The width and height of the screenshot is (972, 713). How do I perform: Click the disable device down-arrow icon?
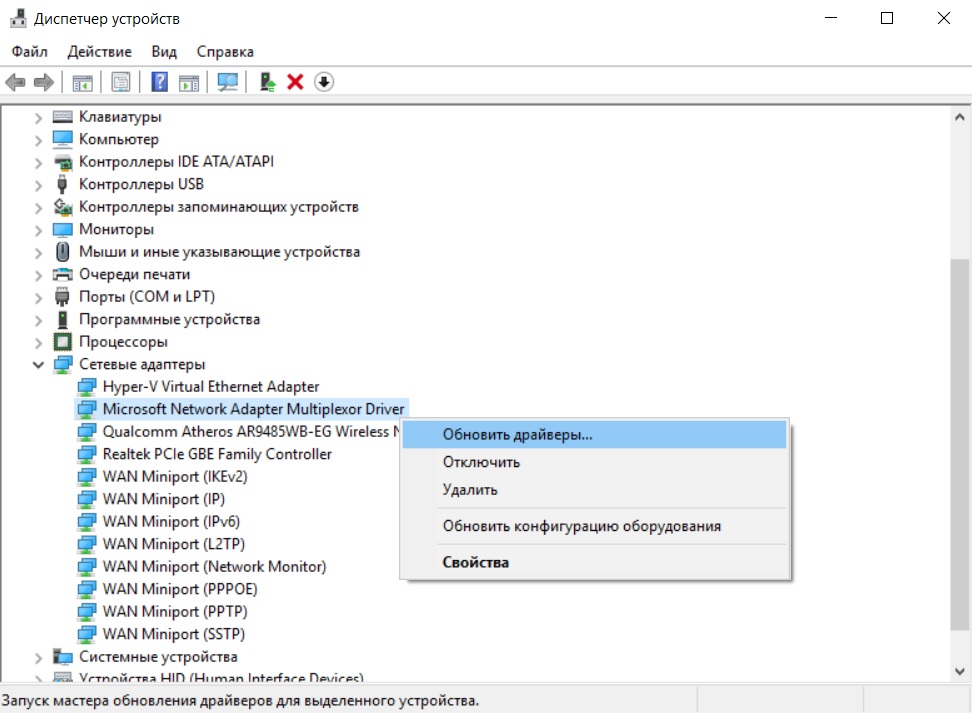[x=323, y=82]
